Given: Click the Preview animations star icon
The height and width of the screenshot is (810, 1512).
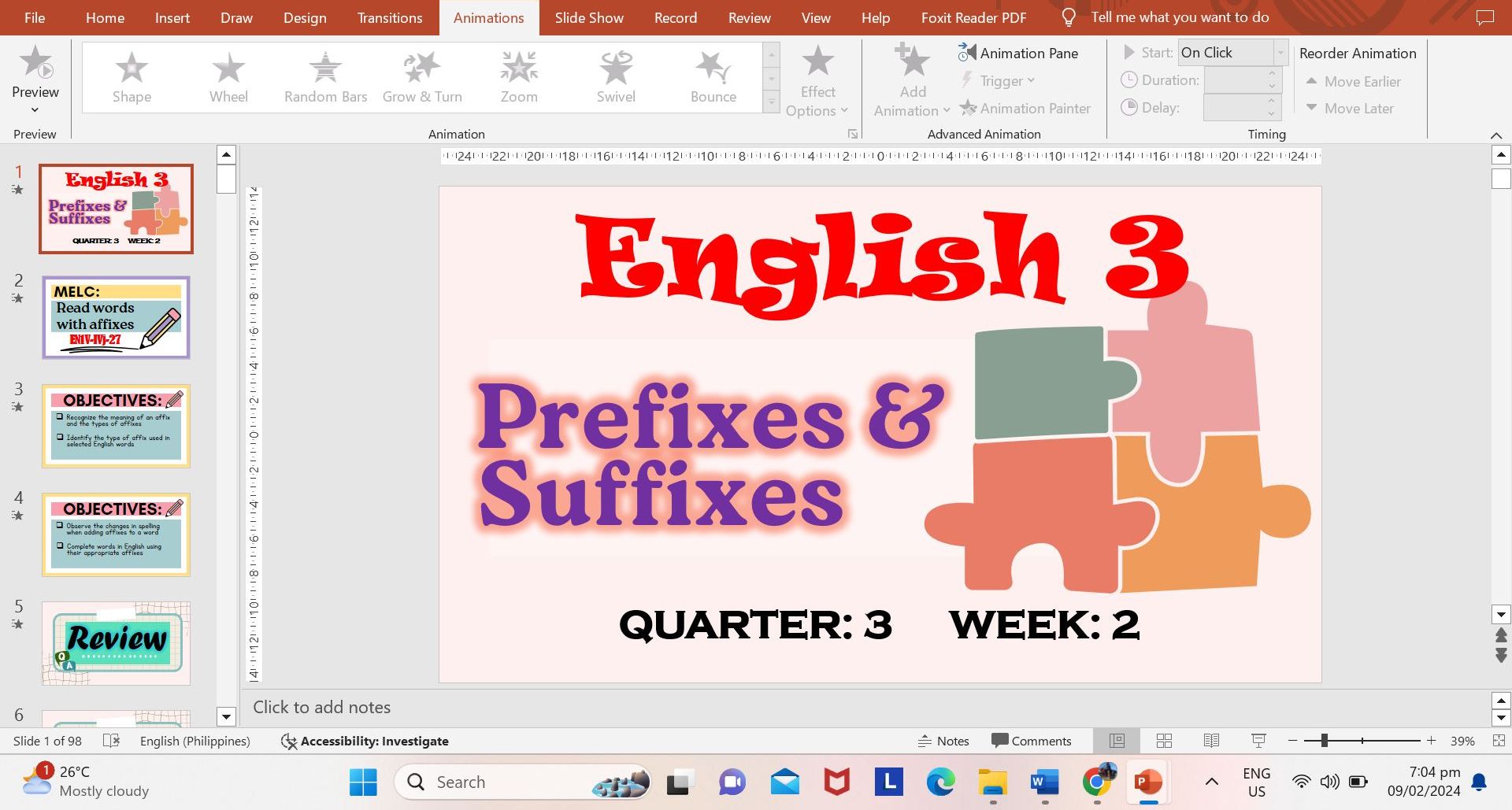Looking at the screenshot, I should pos(35,61).
